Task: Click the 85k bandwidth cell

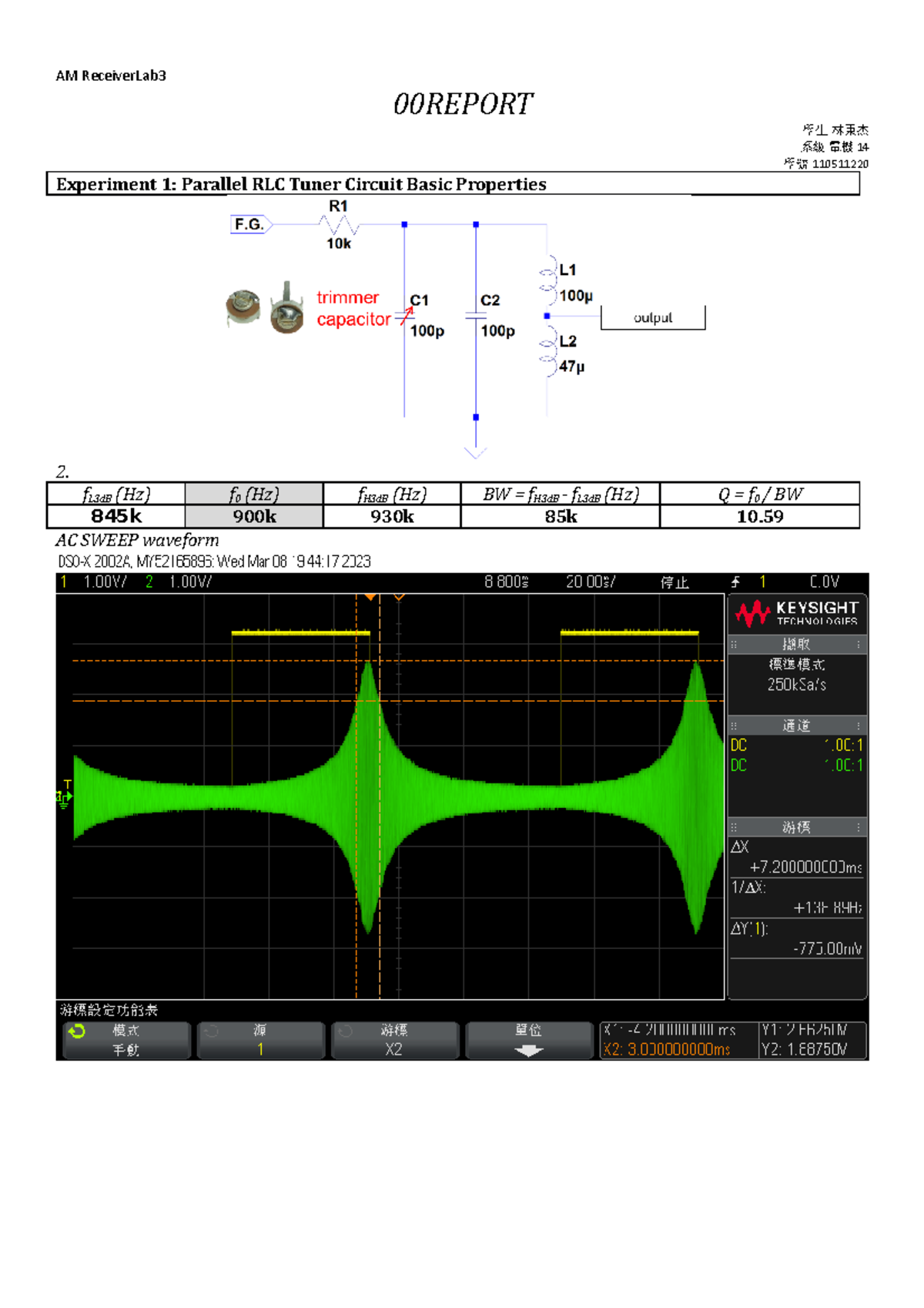Action: [x=561, y=516]
